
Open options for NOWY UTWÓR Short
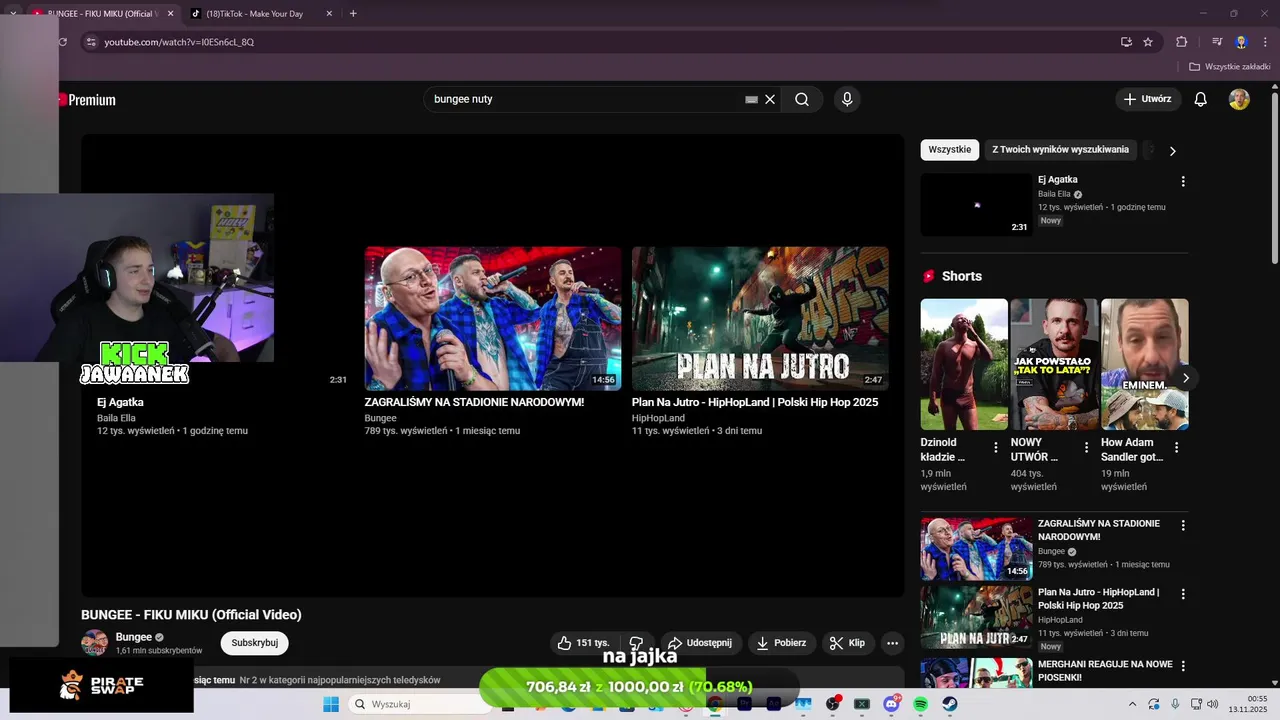pyautogui.click(x=1086, y=448)
